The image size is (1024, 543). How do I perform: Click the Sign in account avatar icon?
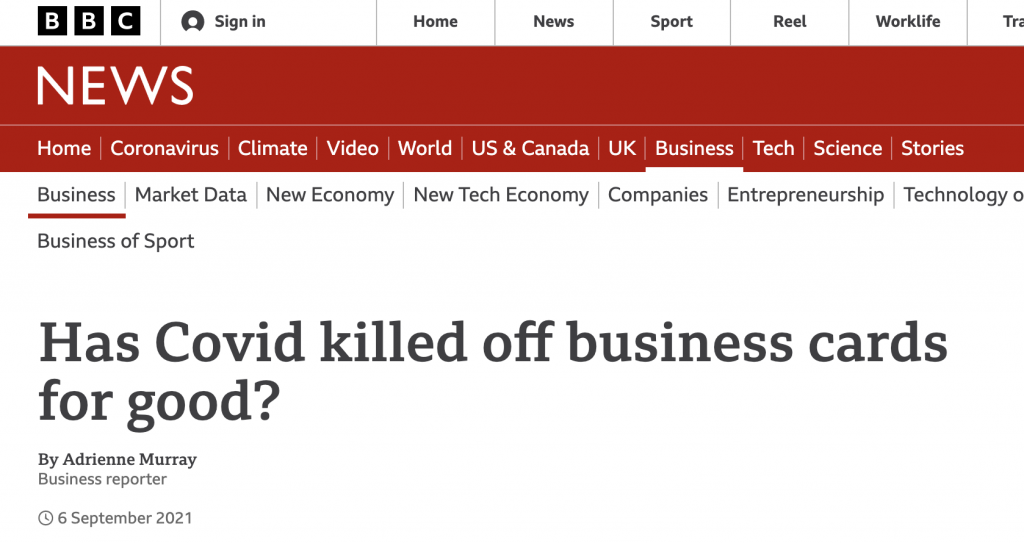(x=193, y=22)
